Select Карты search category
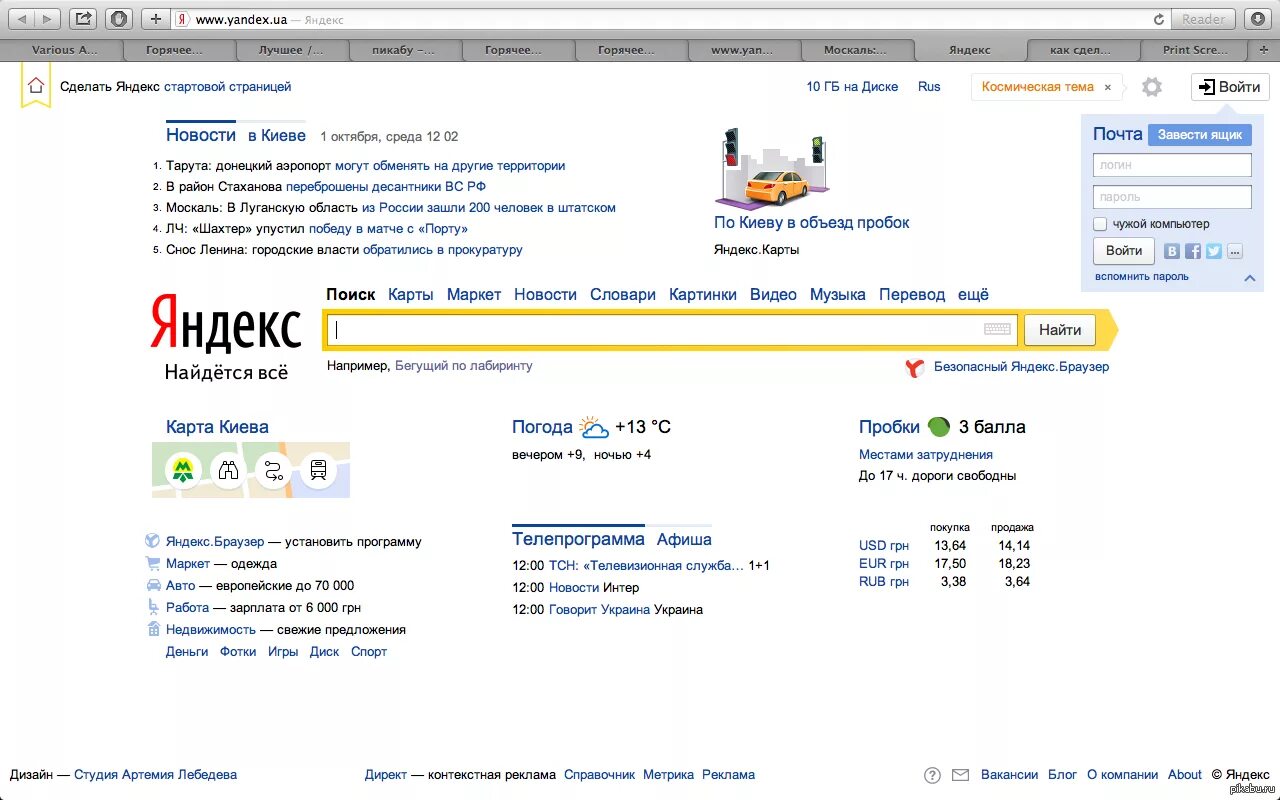Image resolution: width=1280 pixels, height=800 pixels. pyautogui.click(x=411, y=294)
